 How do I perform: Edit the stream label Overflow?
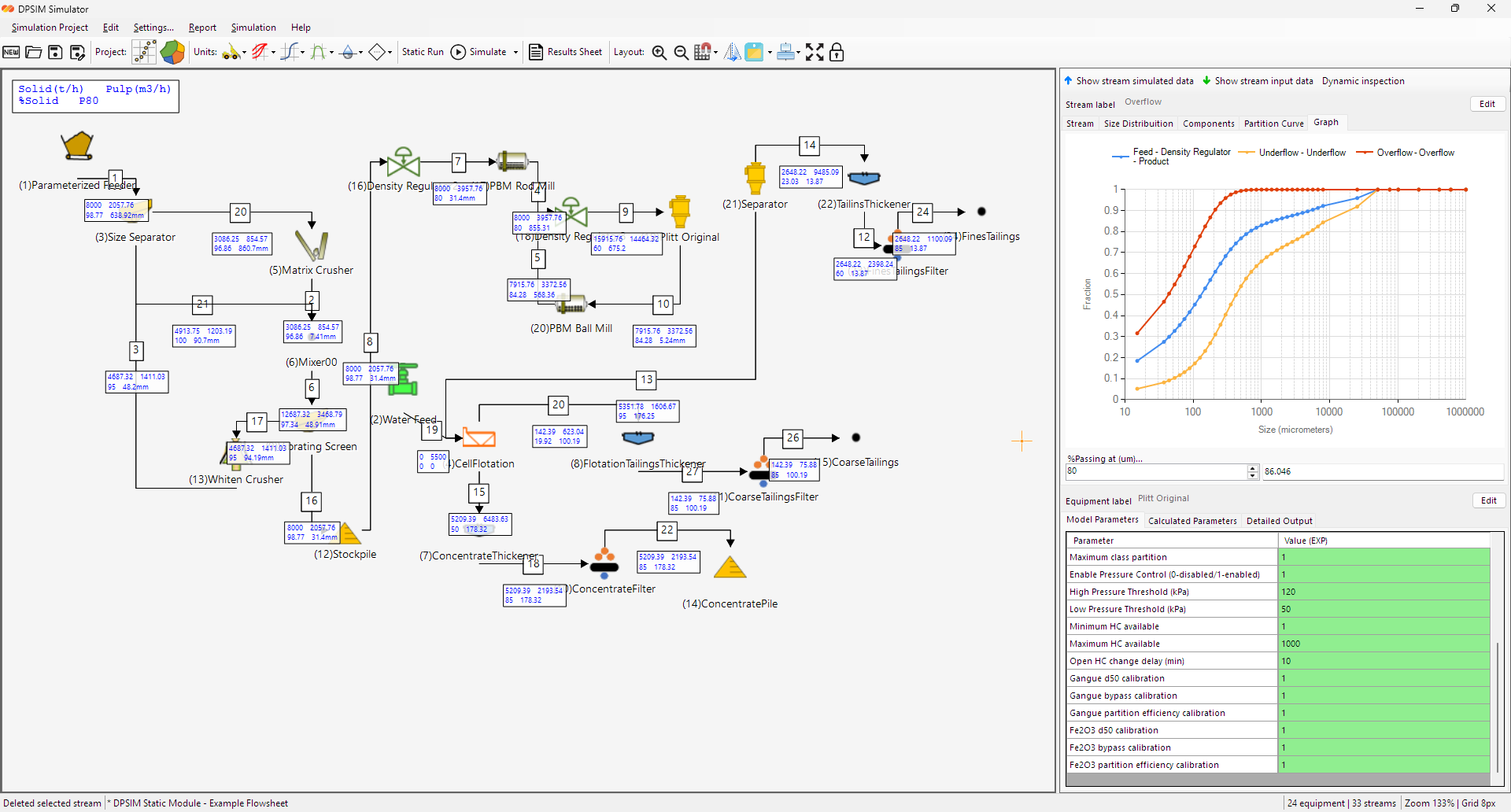pyautogui.click(x=1487, y=104)
